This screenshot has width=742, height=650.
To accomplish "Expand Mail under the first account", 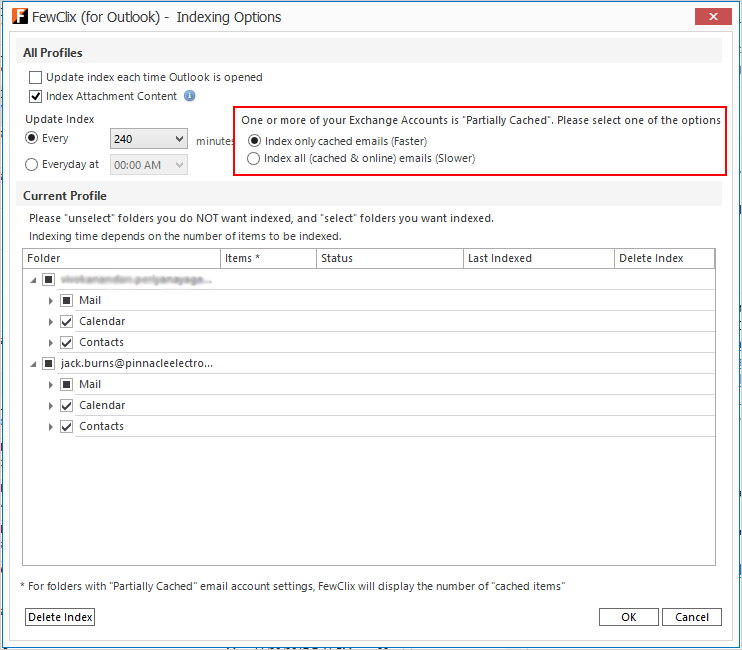I will 51,301.
